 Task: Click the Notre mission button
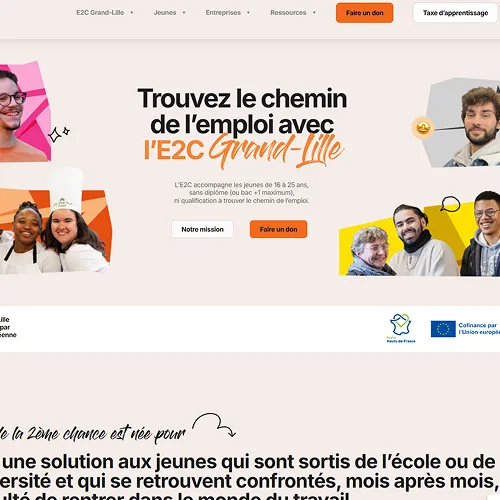click(202, 229)
